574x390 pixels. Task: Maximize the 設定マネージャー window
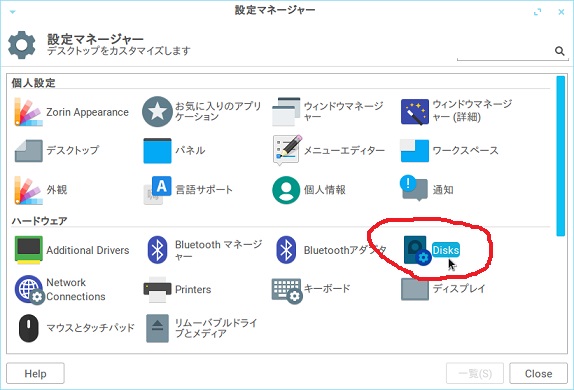tap(537, 12)
